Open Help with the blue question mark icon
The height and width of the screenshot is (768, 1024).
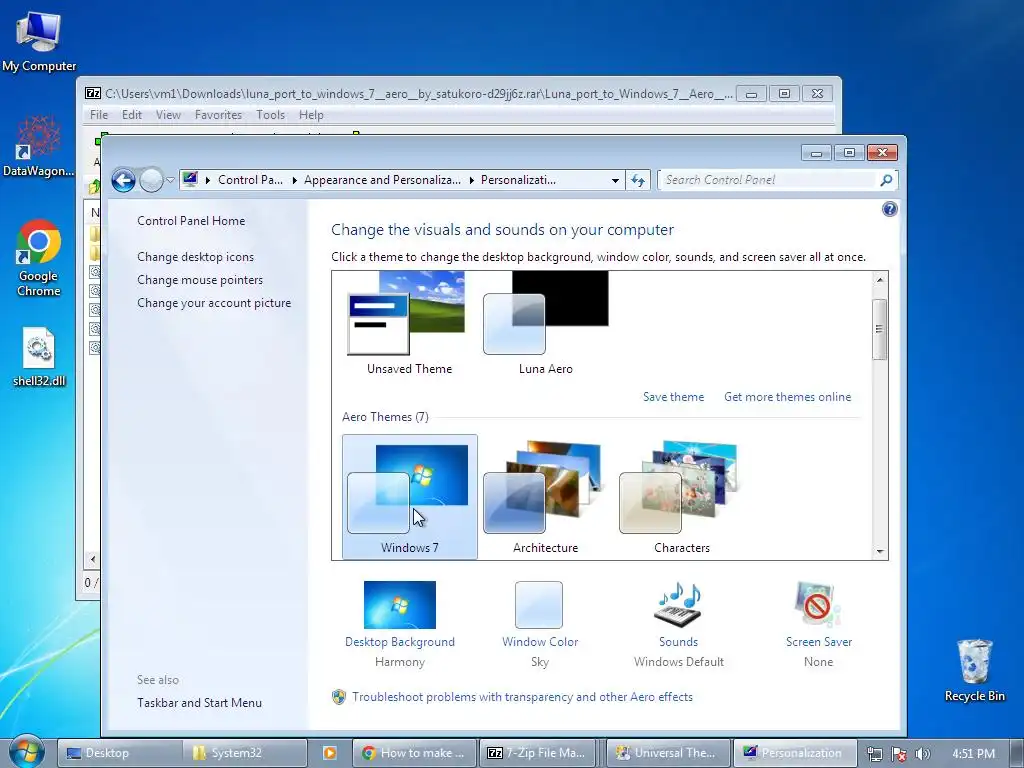(889, 209)
